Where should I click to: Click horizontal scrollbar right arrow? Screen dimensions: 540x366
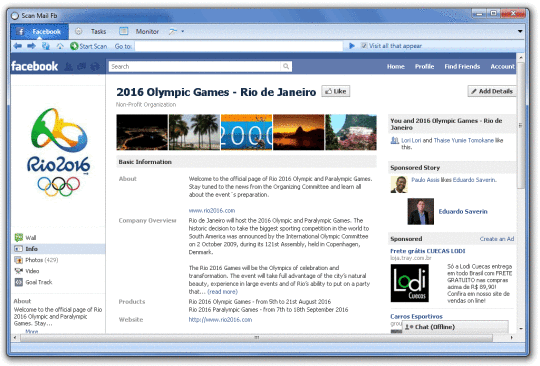click(x=511, y=338)
